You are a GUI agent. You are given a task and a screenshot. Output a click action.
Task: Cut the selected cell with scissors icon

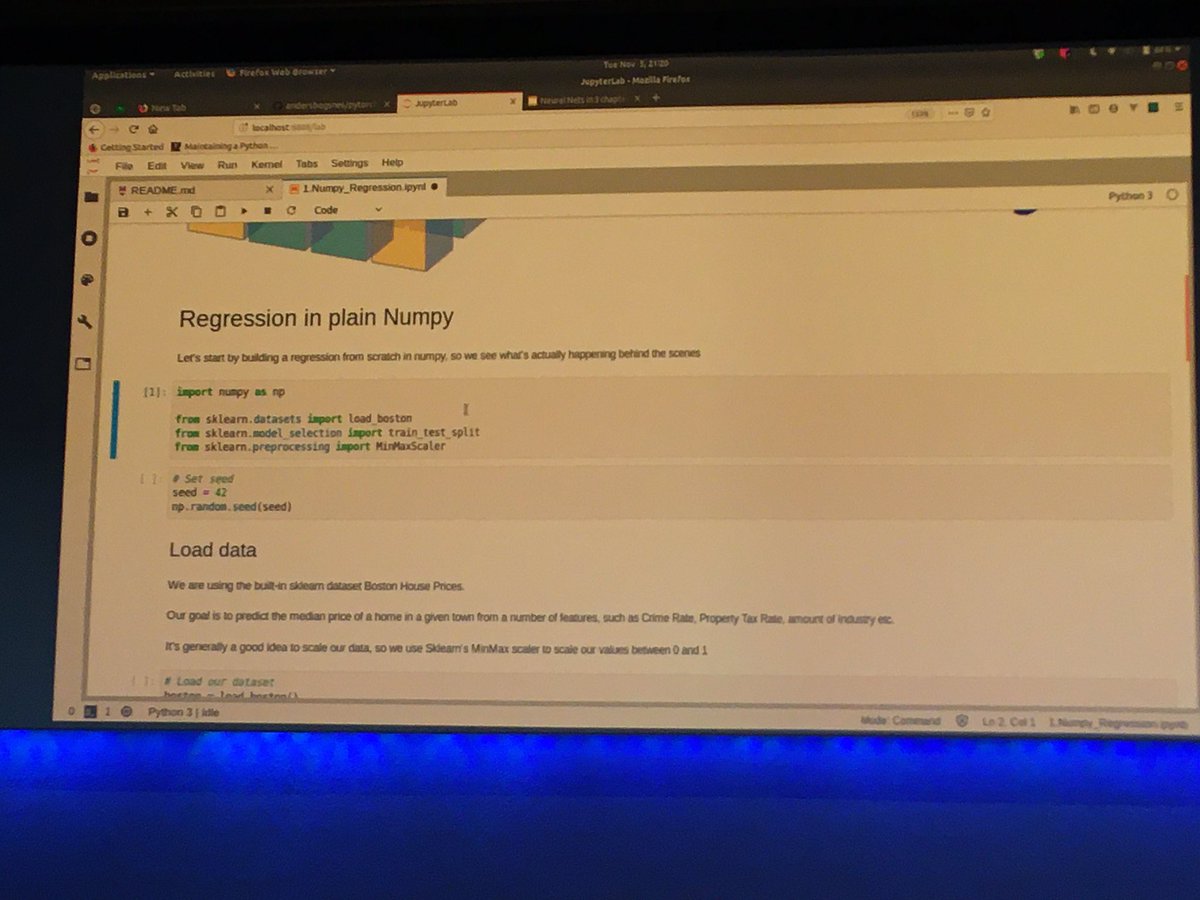(171, 212)
